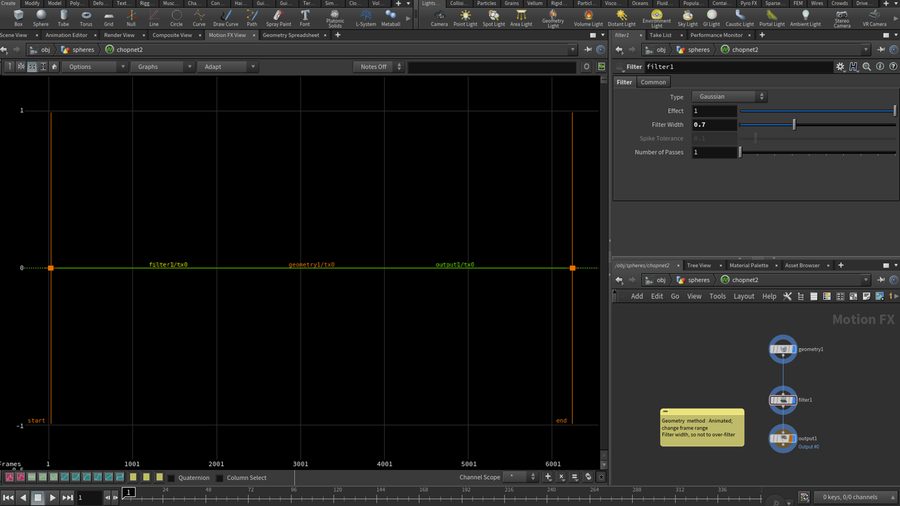Viewport: 900px width, 506px height.
Task: Select the Tube shelf tool
Action: point(63,18)
